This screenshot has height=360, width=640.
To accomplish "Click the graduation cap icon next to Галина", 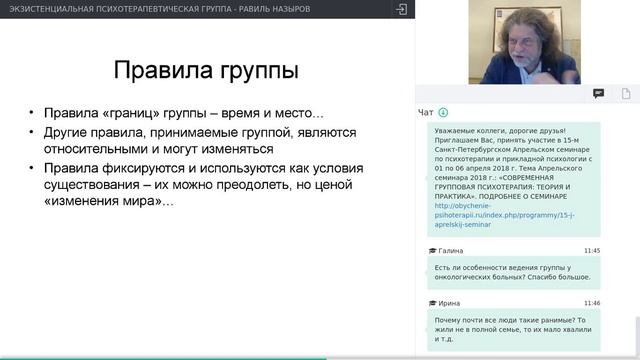I will pyautogui.click(x=433, y=251).
